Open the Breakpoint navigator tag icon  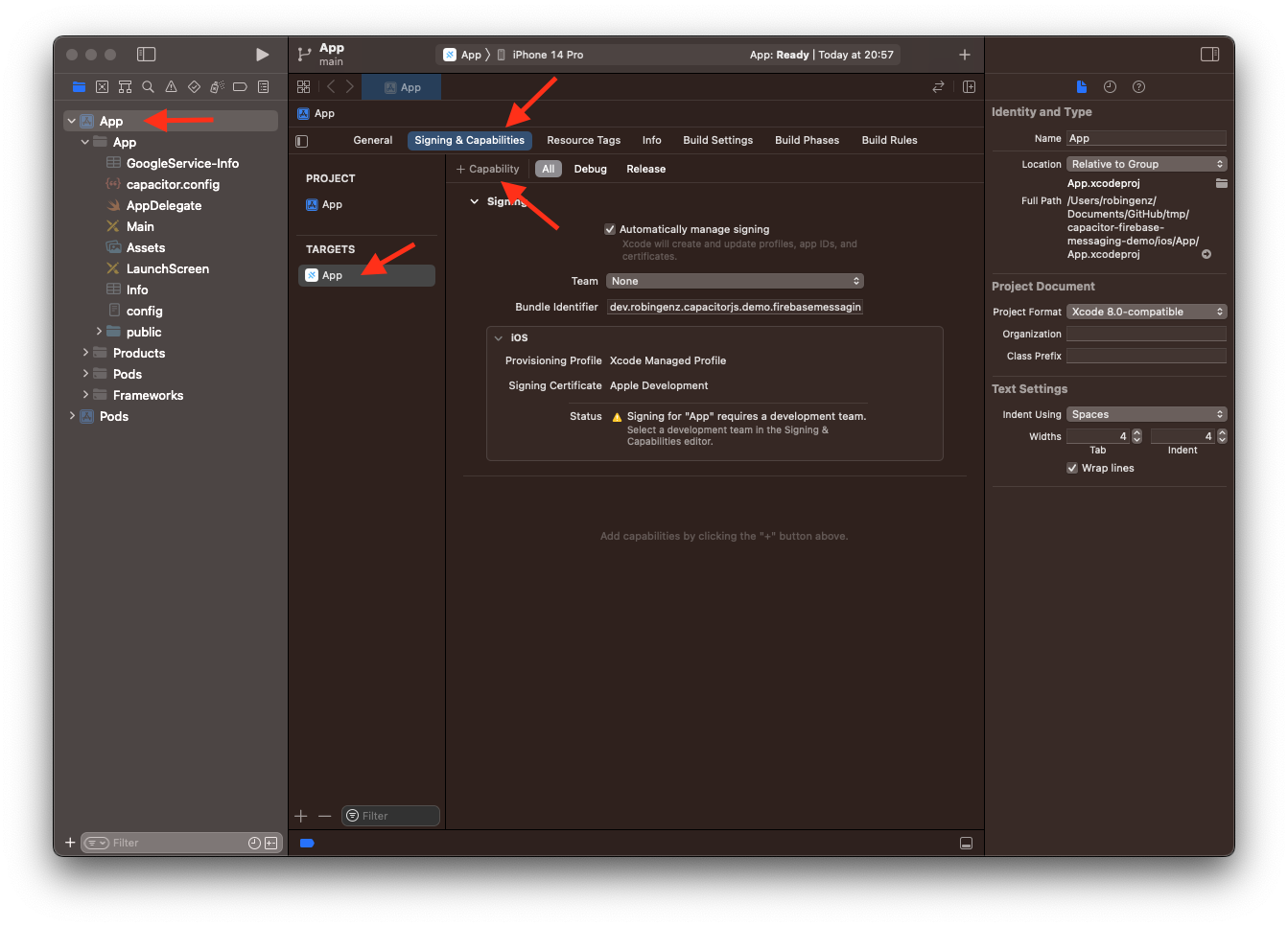click(x=240, y=86)
